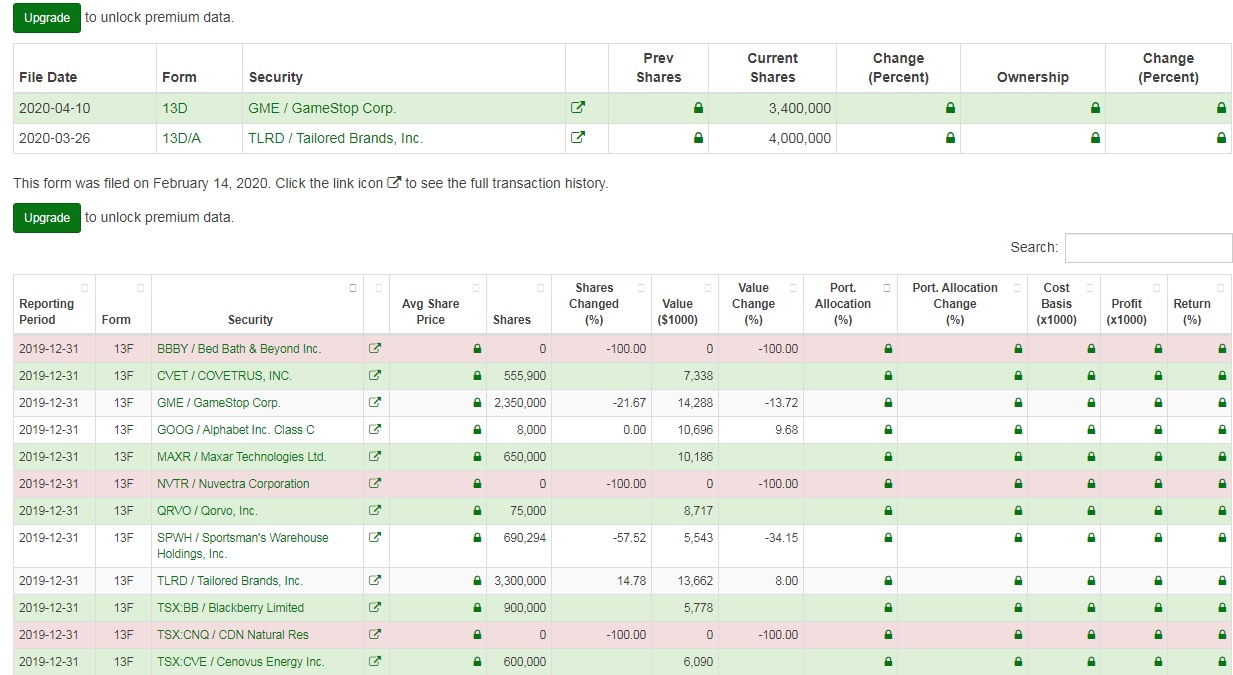Viewport: 1233px width, 675px height.
Task: Click external link icon in COVETRUS row
Action: coord(375,376)
